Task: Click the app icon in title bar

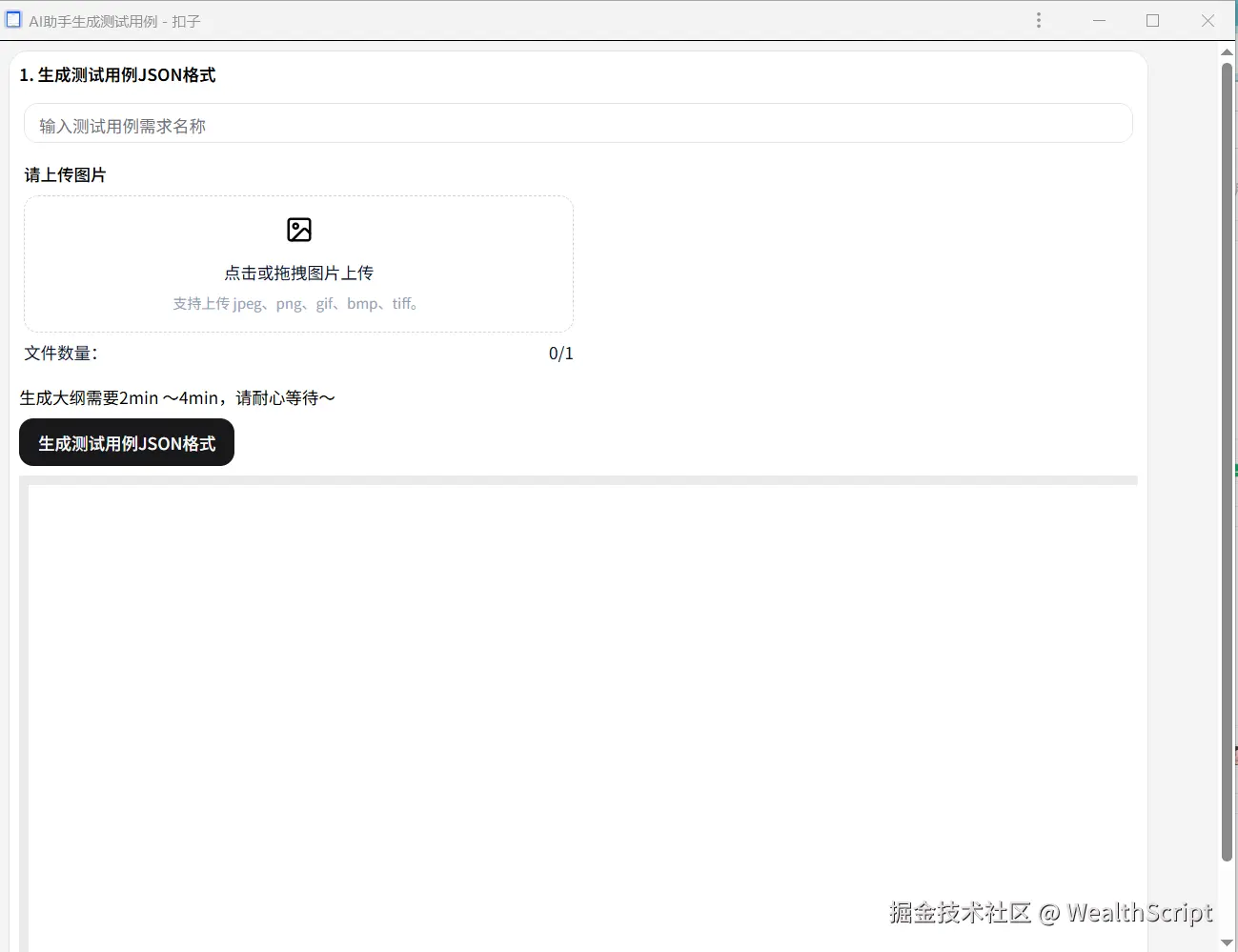Action: 13,20
